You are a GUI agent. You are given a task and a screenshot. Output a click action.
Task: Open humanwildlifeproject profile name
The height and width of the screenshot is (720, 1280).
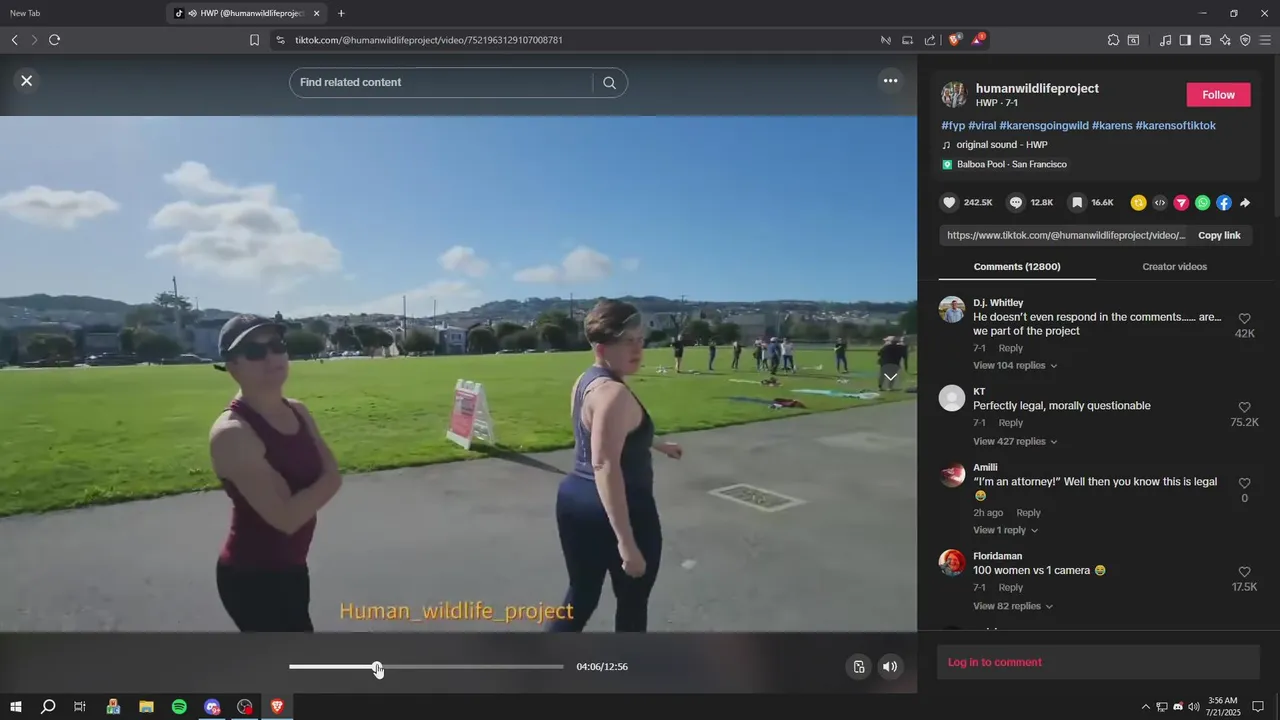coord(1037,88)
